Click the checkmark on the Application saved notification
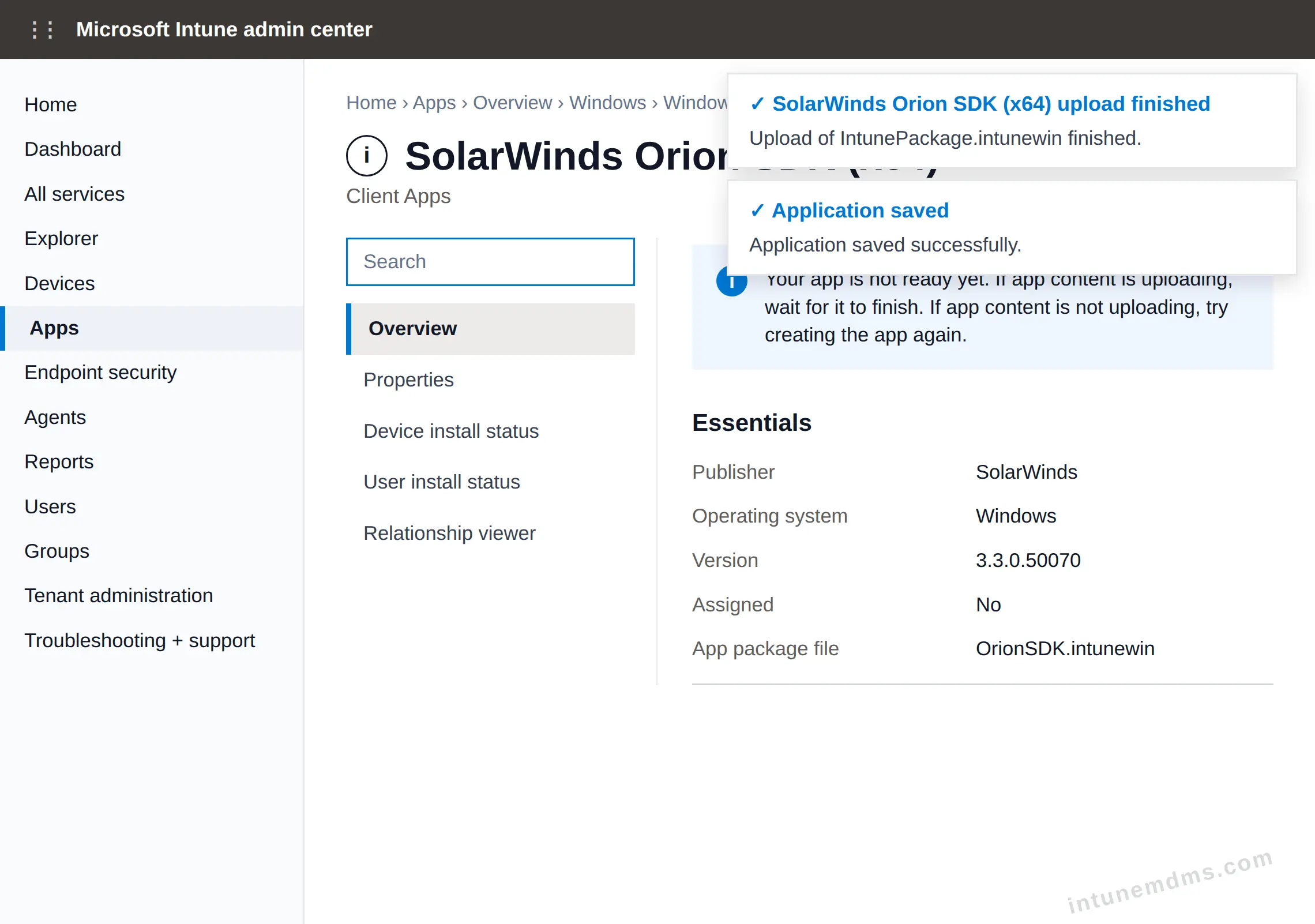This screenshot has height=924, width=1315. coord(757,211)
